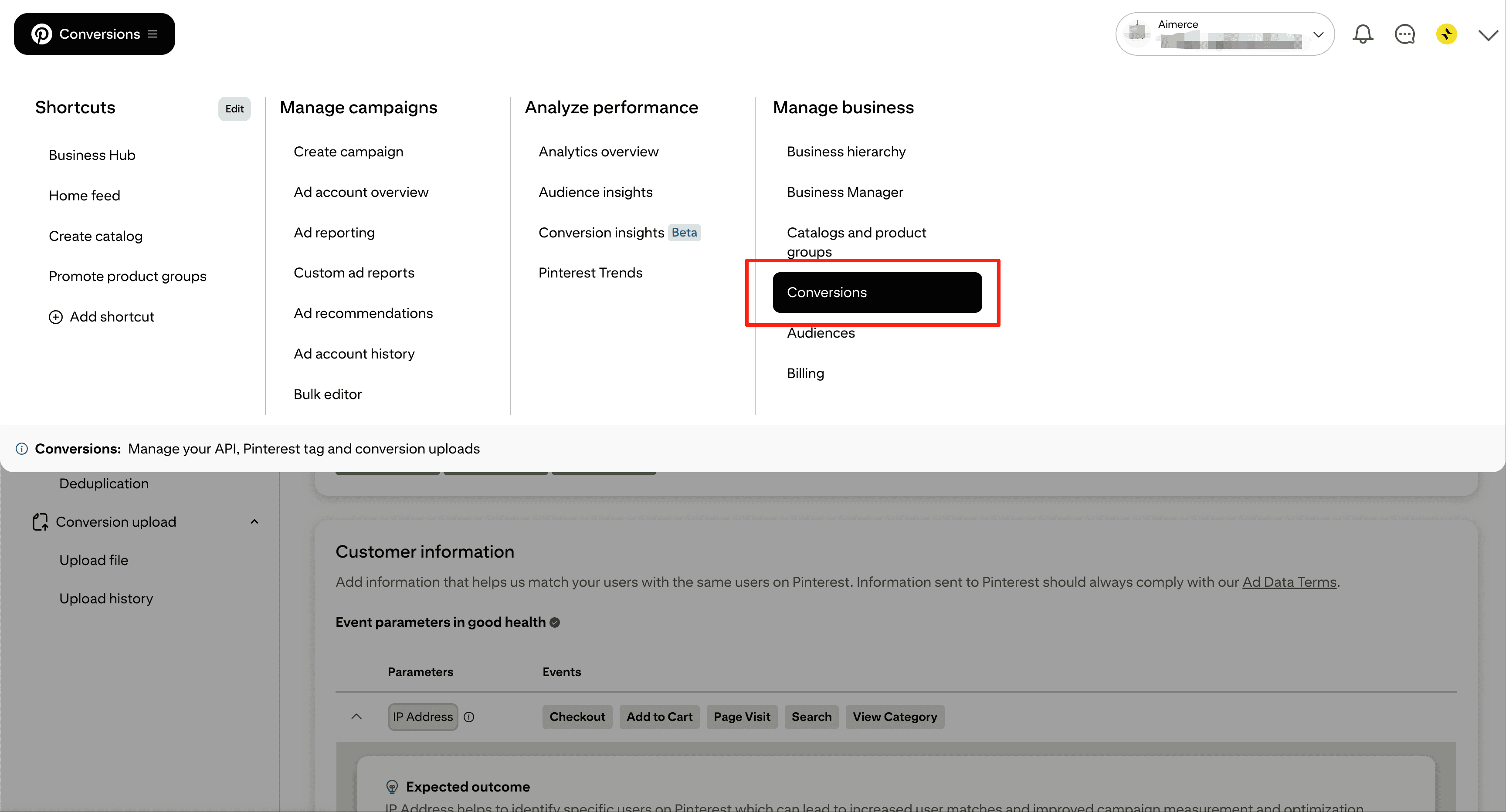Select Billing under Manage business
Screen dimensions: 1506x812
[805, 373]
